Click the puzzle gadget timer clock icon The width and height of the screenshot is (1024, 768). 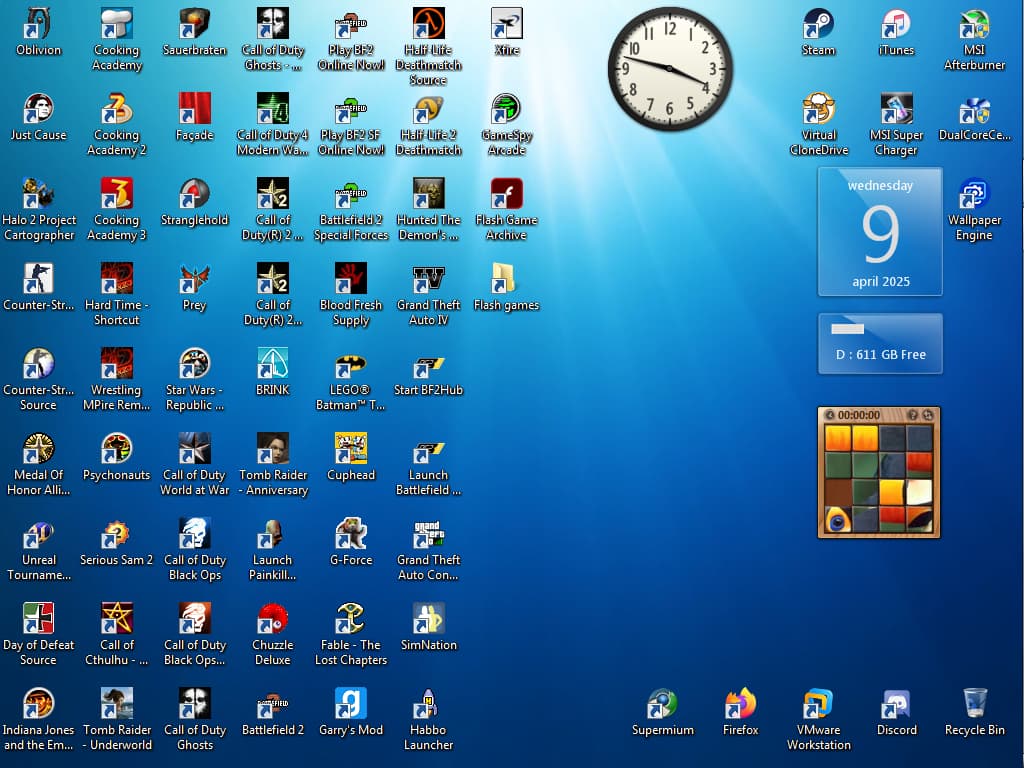pos(829,415)
